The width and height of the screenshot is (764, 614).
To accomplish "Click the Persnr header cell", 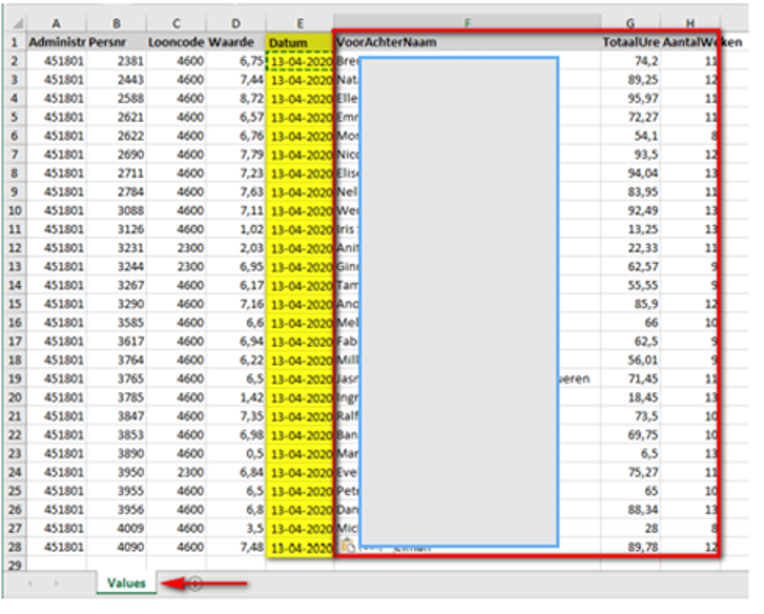I will [x=117, y=42].
